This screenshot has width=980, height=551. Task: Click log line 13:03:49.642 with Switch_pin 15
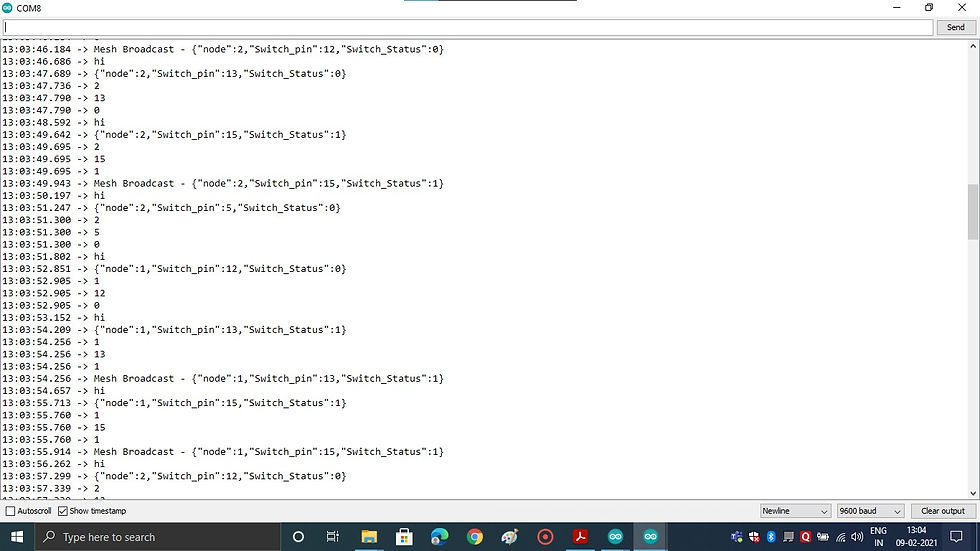pyautogui.click(x=174, y=135)
